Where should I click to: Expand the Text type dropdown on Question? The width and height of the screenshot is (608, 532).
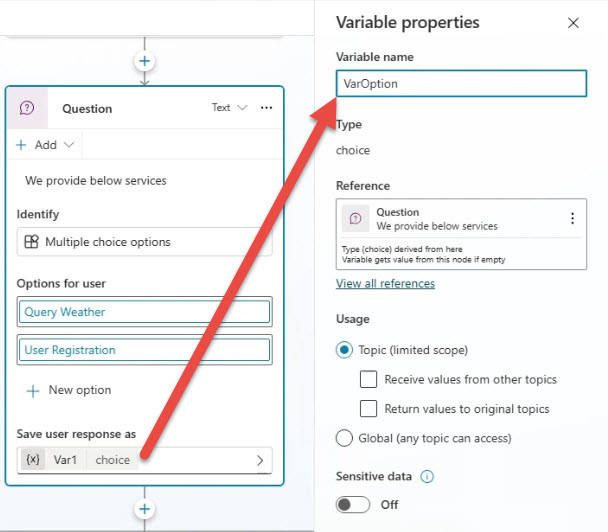coord(230,107)
